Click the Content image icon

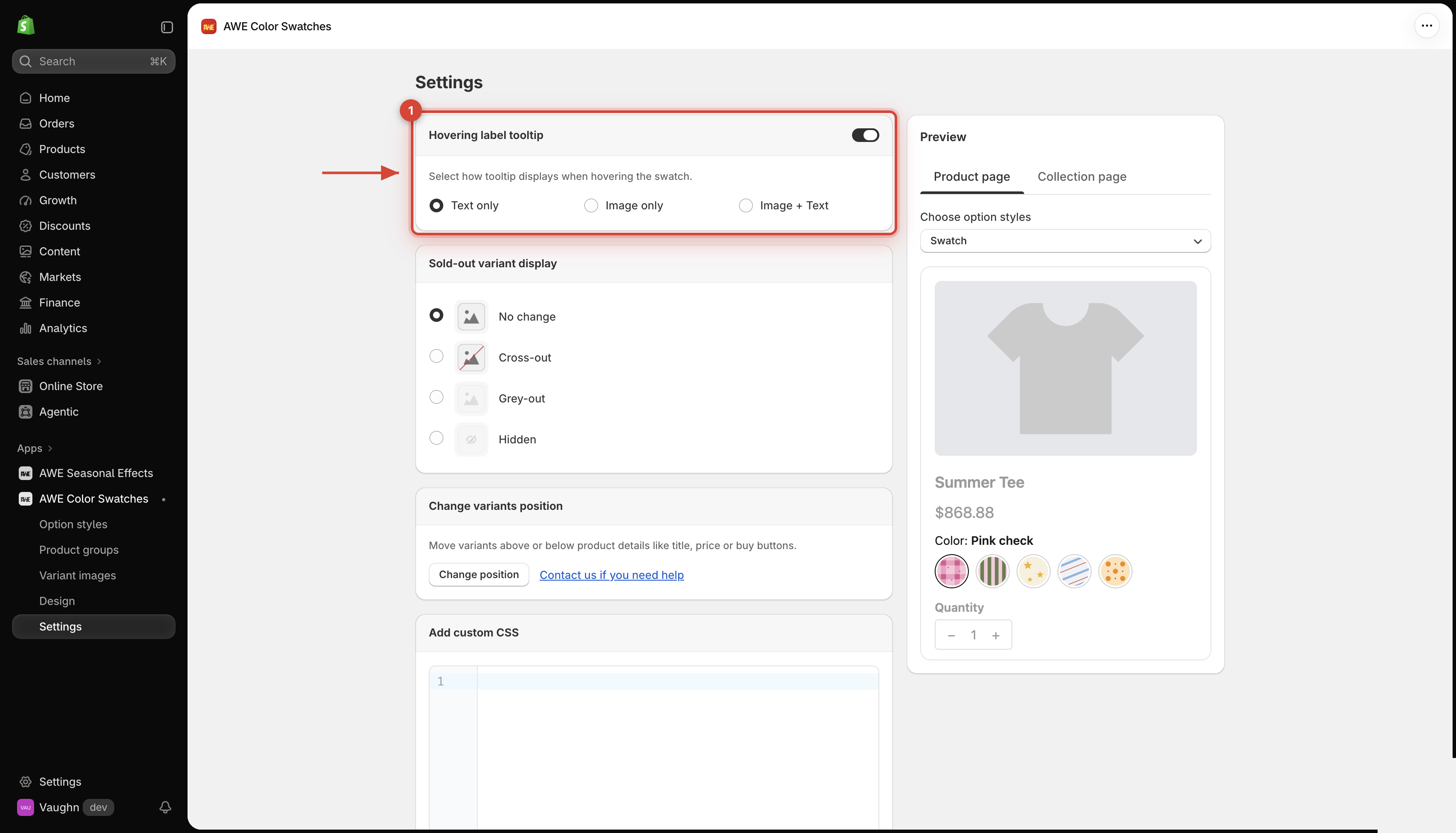point(25,251)
